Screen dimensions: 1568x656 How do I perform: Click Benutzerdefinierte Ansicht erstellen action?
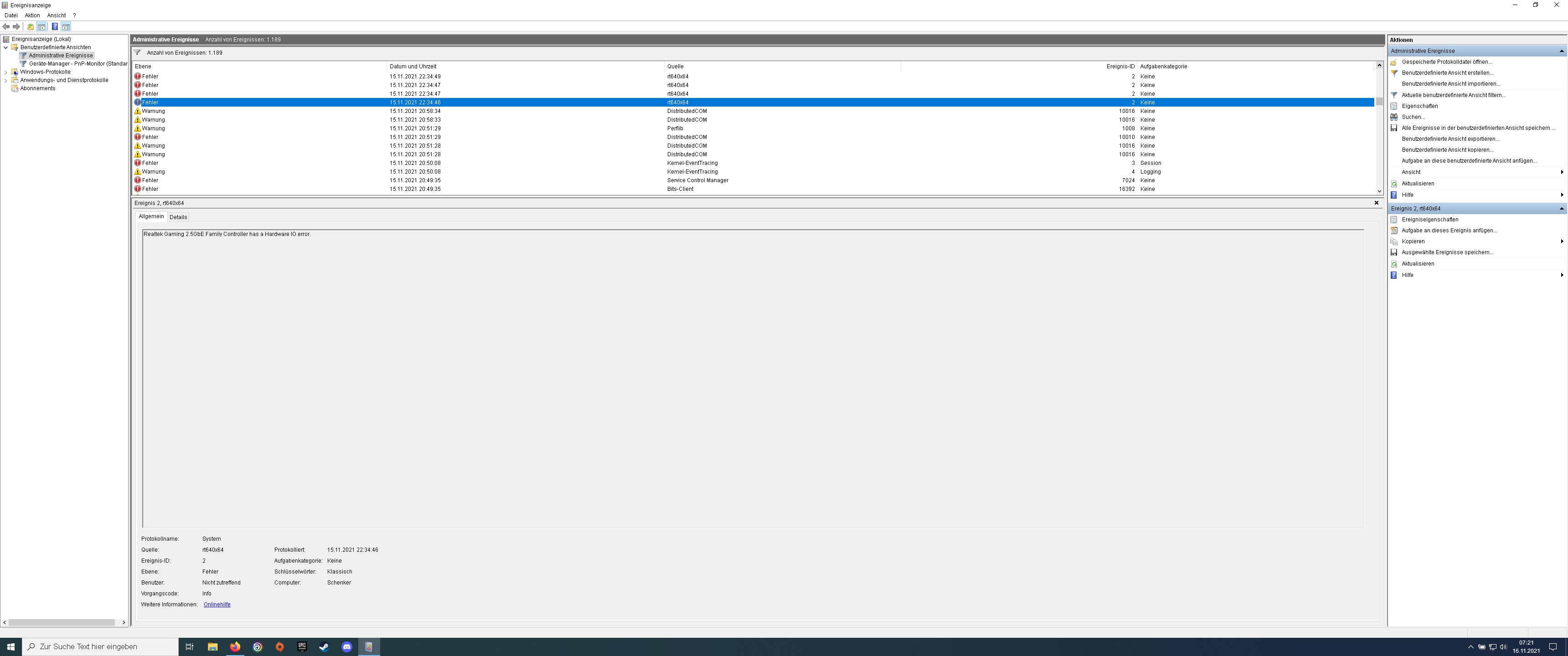(x=1447, y=73)
